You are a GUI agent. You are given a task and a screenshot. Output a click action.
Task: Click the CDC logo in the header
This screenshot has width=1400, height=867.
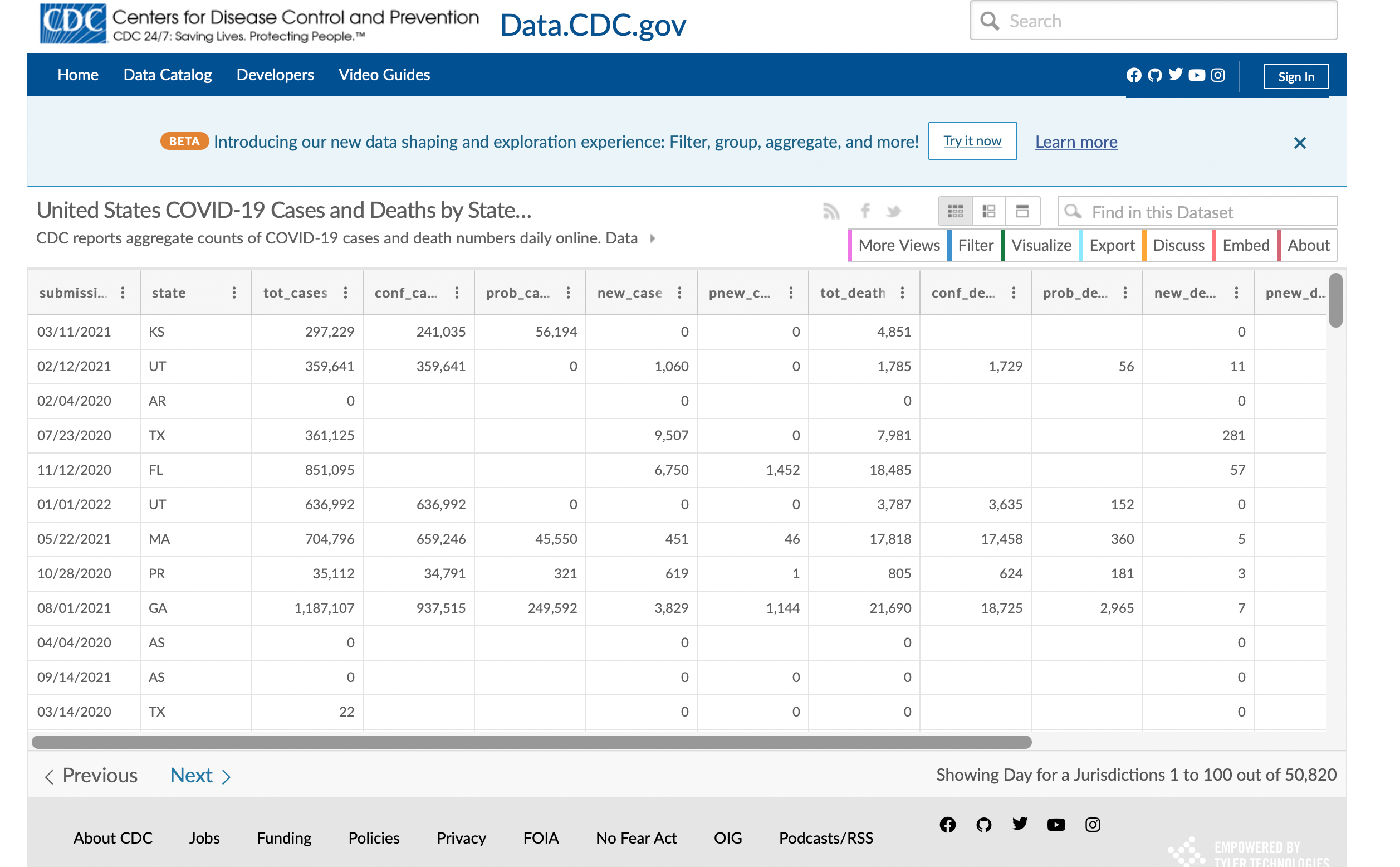pyautogui.click(x=73, y=23)
